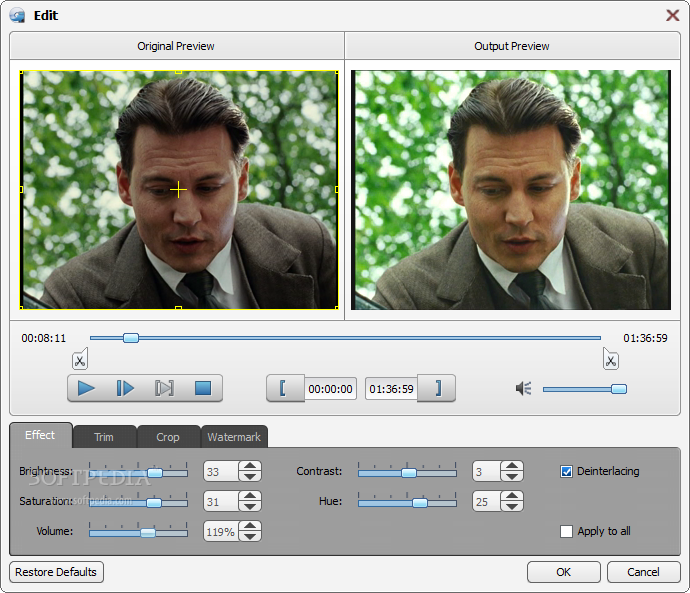This screenshot has width=690, height=593.
Task: Decrease Saturation with the down arrow
Action: pyautogui.click(x=250, y=506)
